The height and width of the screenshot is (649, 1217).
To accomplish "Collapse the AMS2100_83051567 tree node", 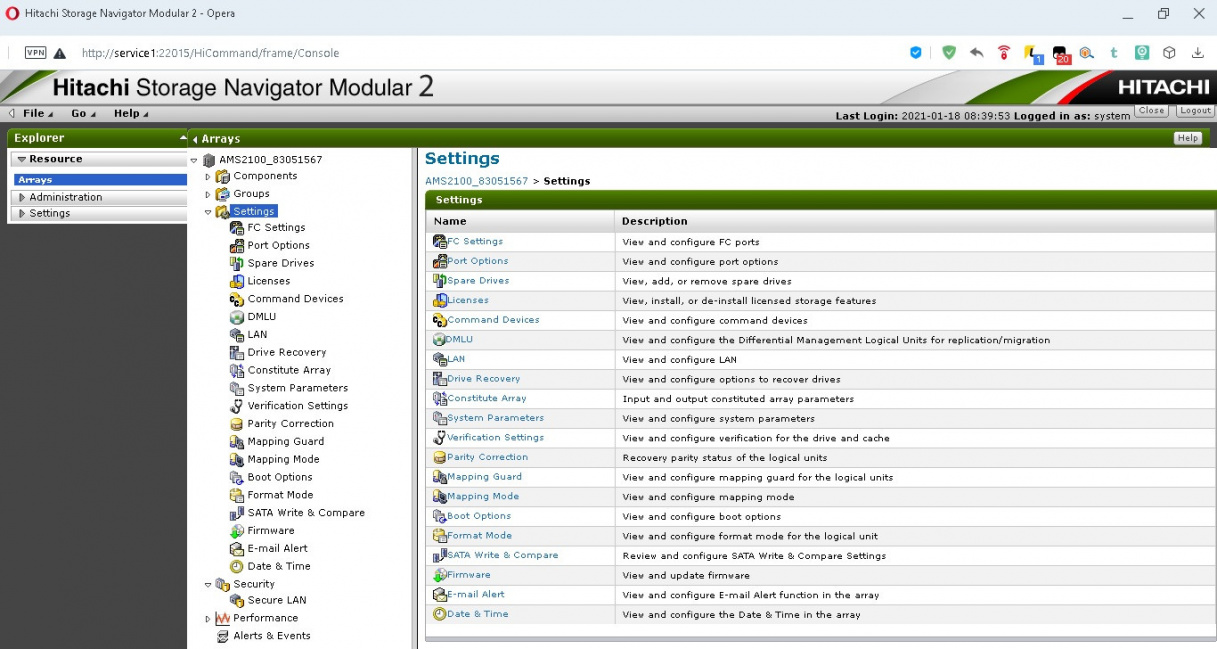I will point(194,160).
